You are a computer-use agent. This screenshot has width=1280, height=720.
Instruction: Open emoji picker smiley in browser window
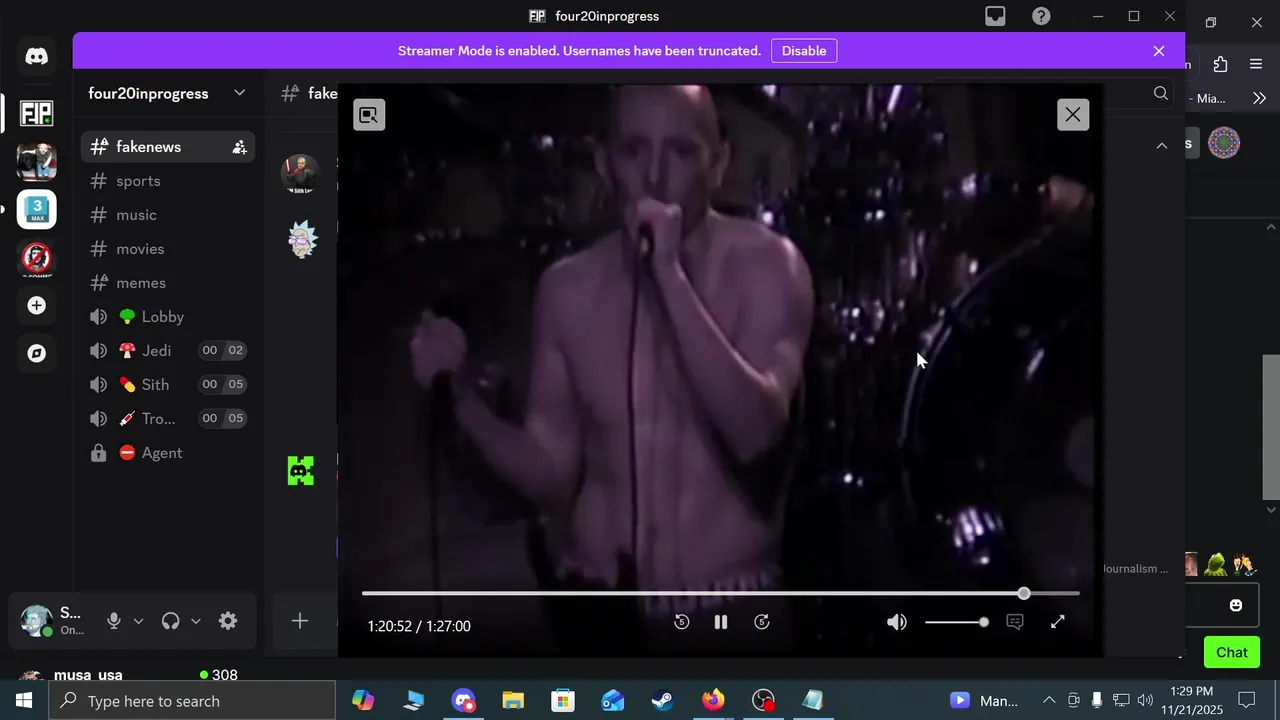[x=1236, y=605]
